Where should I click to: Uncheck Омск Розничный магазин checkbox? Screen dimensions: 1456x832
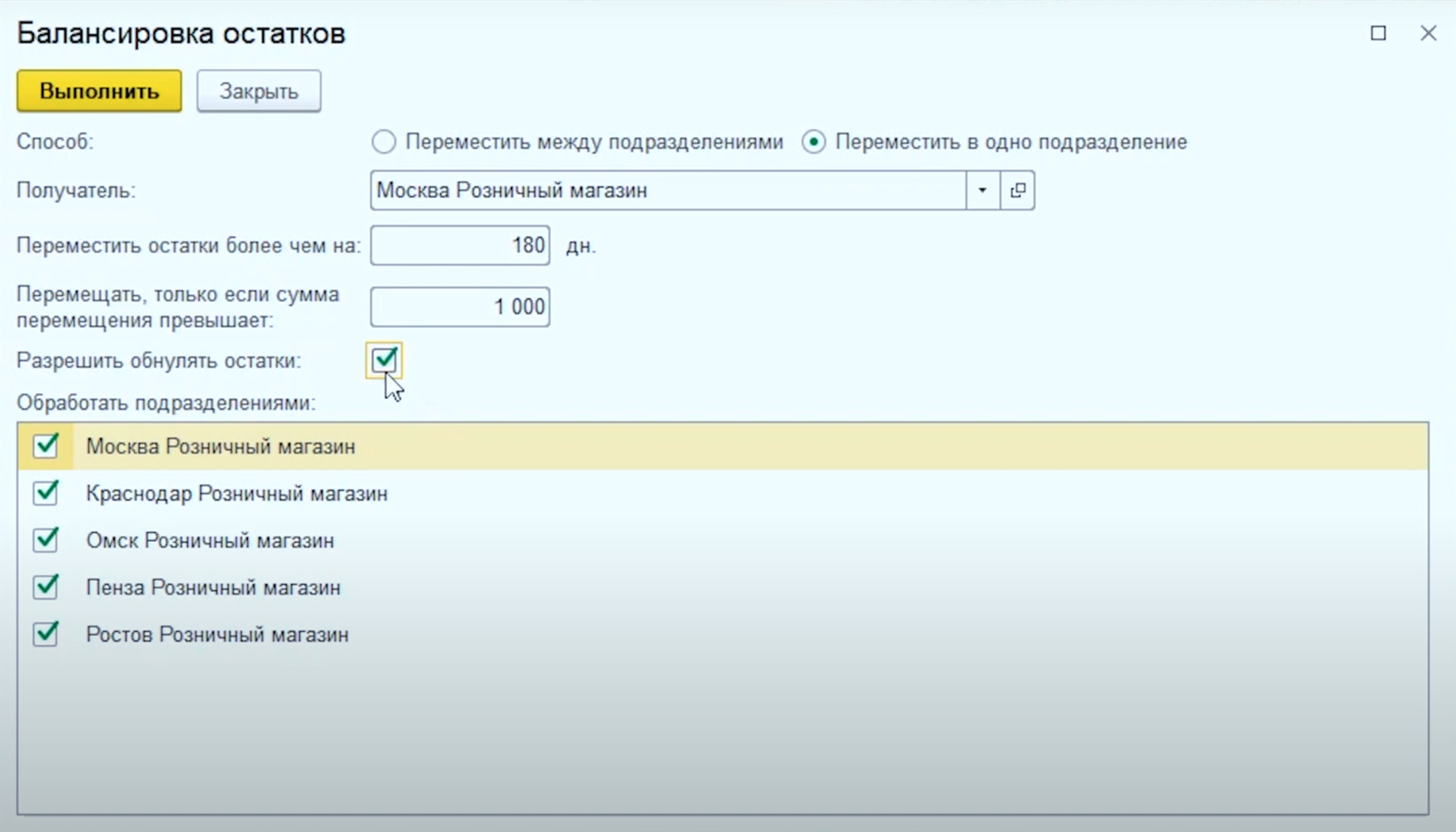pyautogui.click(x=45, y=539)
